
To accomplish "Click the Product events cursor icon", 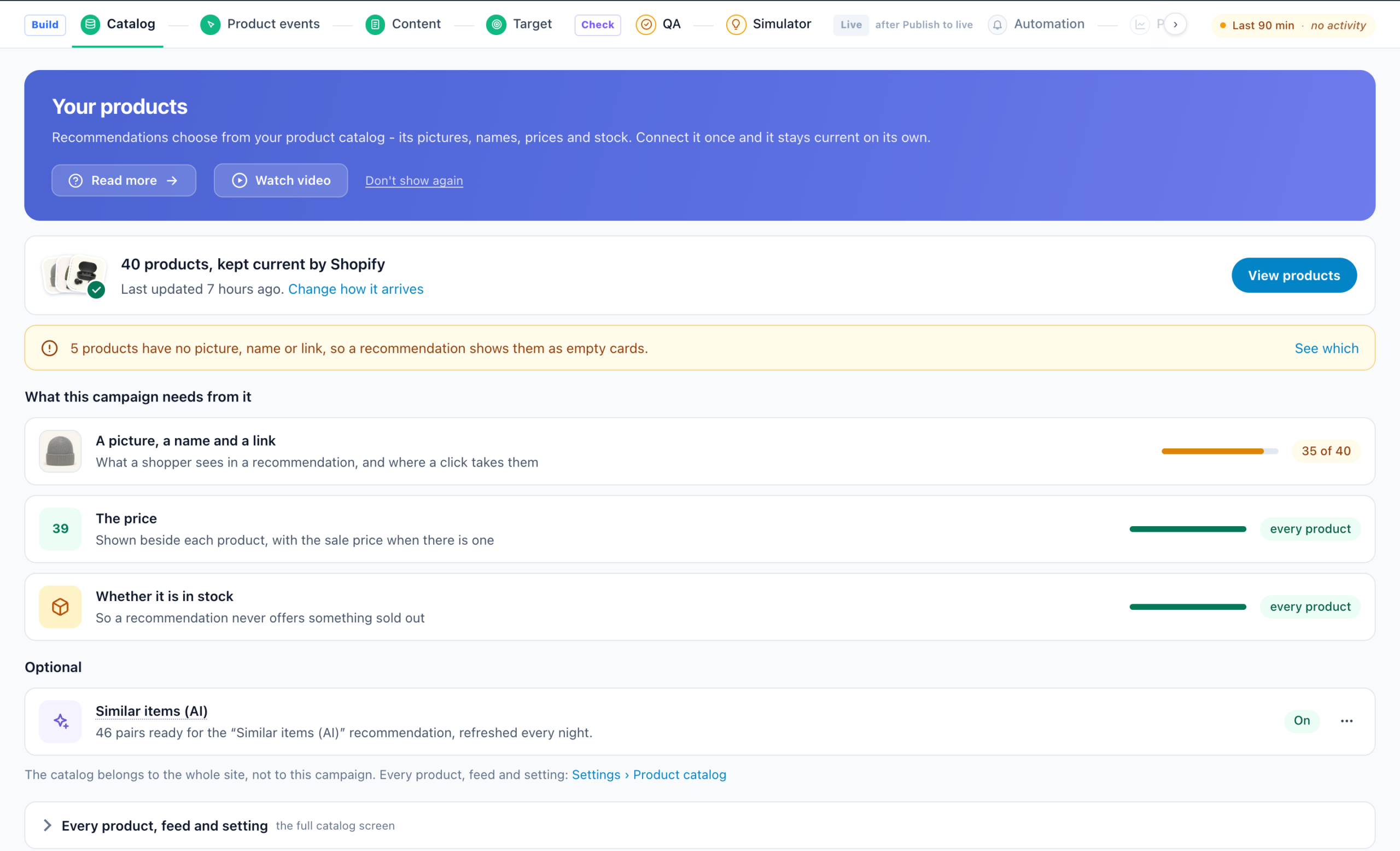I will [210, 25].
